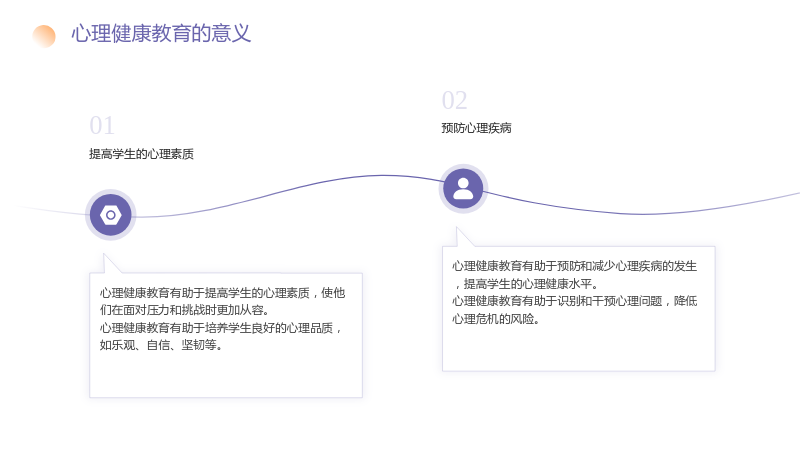
Task: Click empty area in right box bottom
Action: 579,349
